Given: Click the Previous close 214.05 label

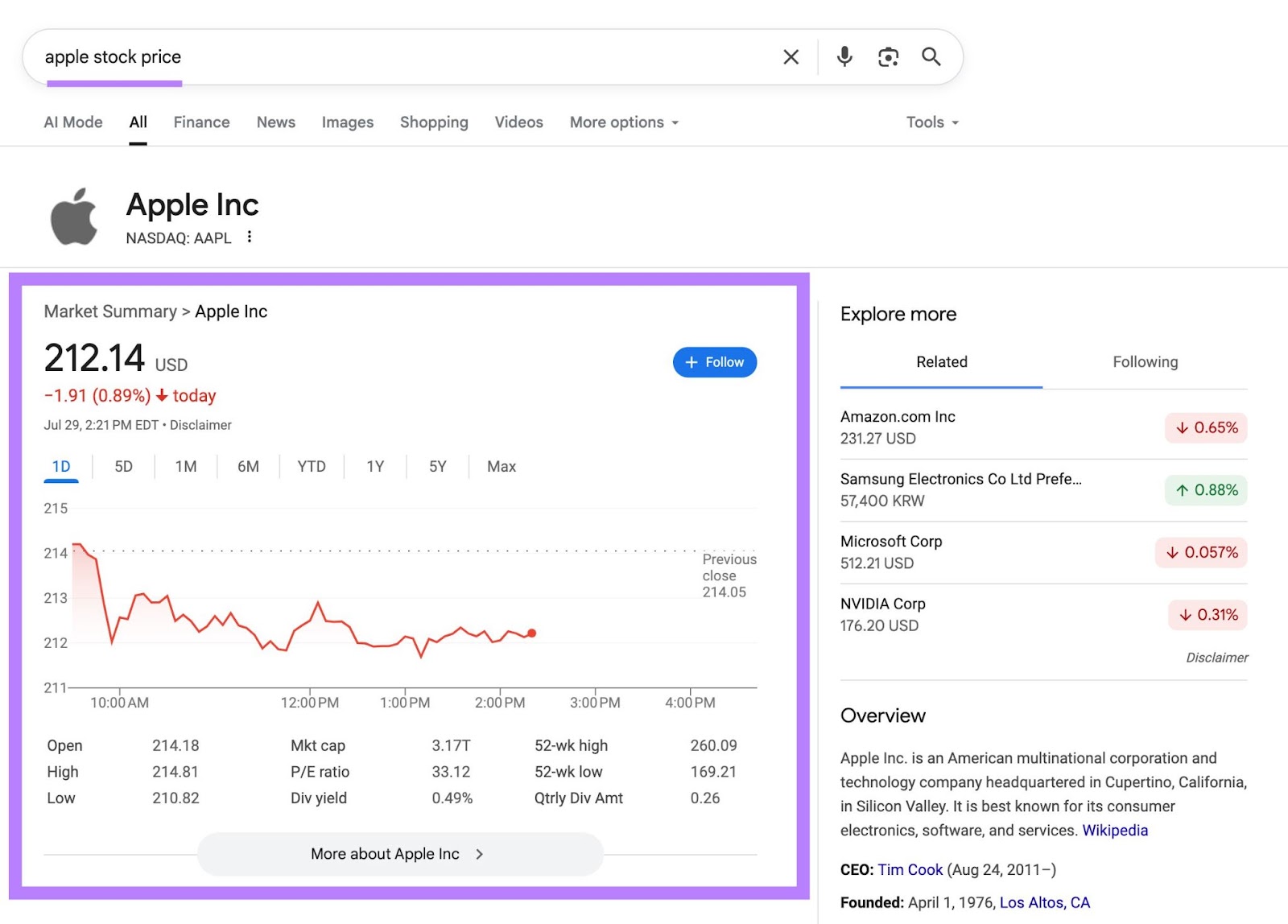Looking at the screenshot, I should pos(729,575).
